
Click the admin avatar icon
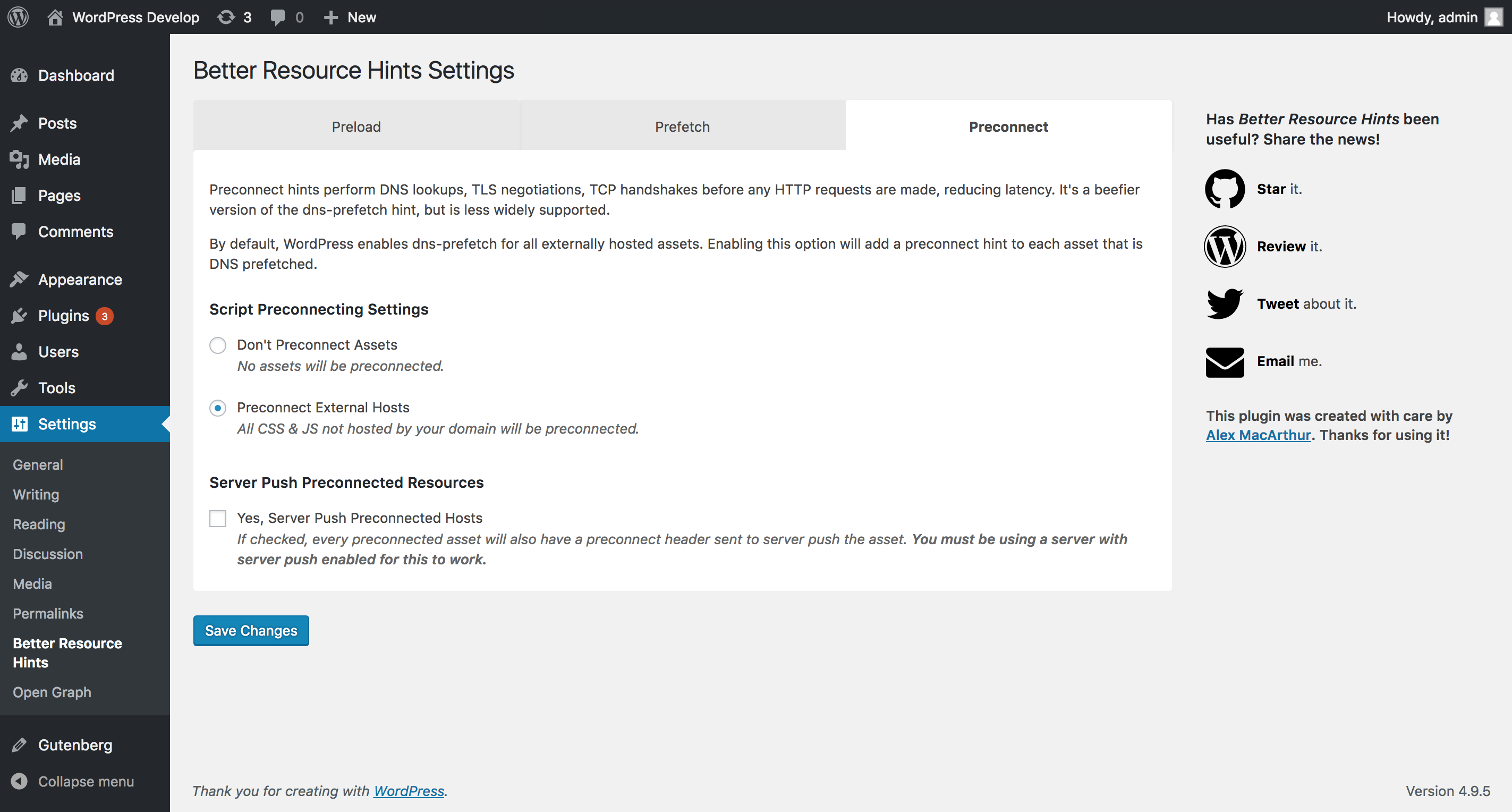click(1494, 17)
